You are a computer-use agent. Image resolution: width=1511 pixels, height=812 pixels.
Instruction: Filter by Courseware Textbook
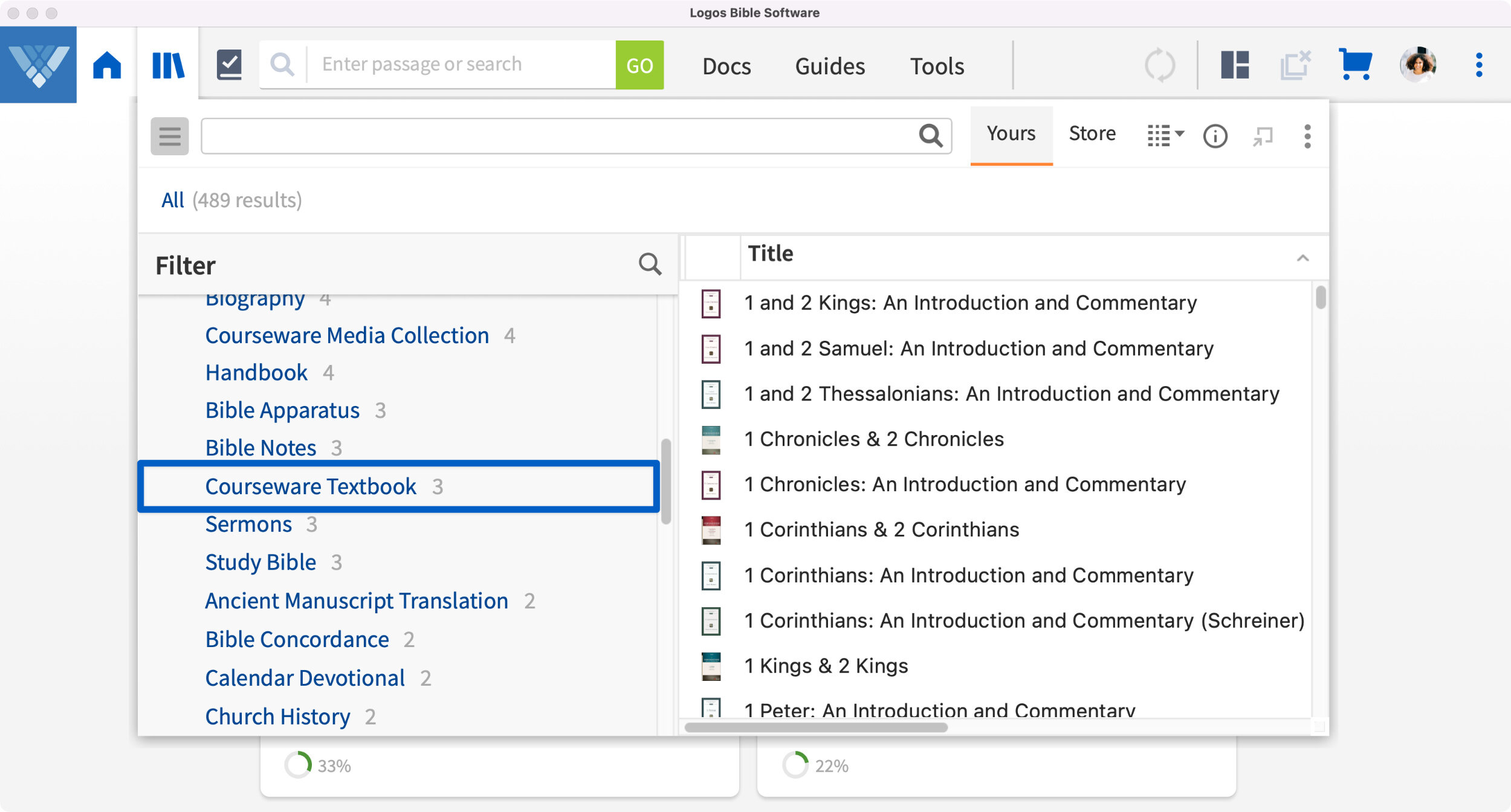(311, 487)
